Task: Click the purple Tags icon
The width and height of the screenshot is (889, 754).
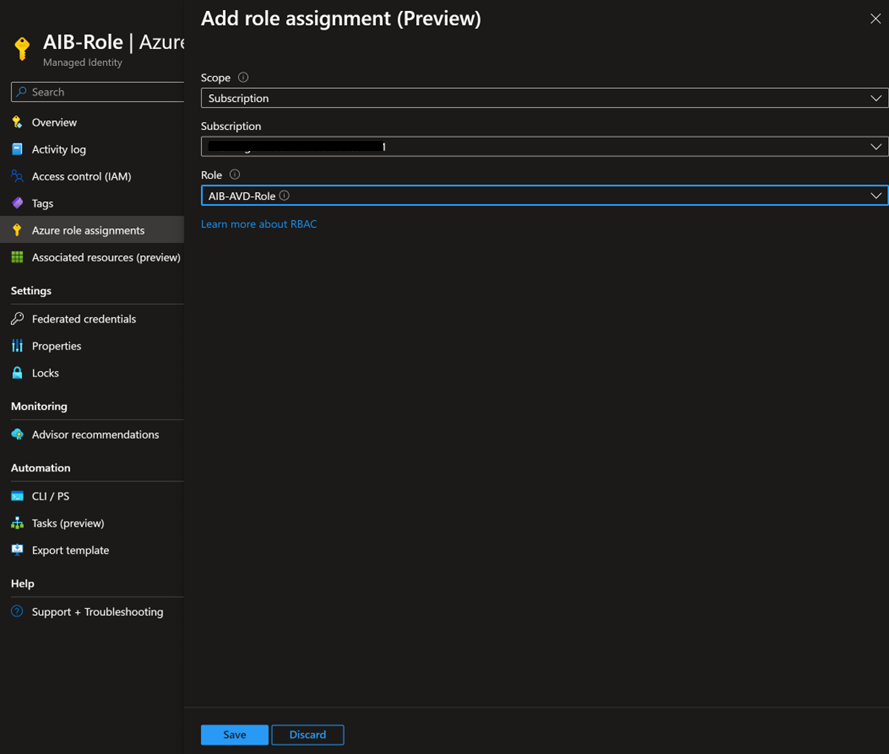Action: point(17,203)
